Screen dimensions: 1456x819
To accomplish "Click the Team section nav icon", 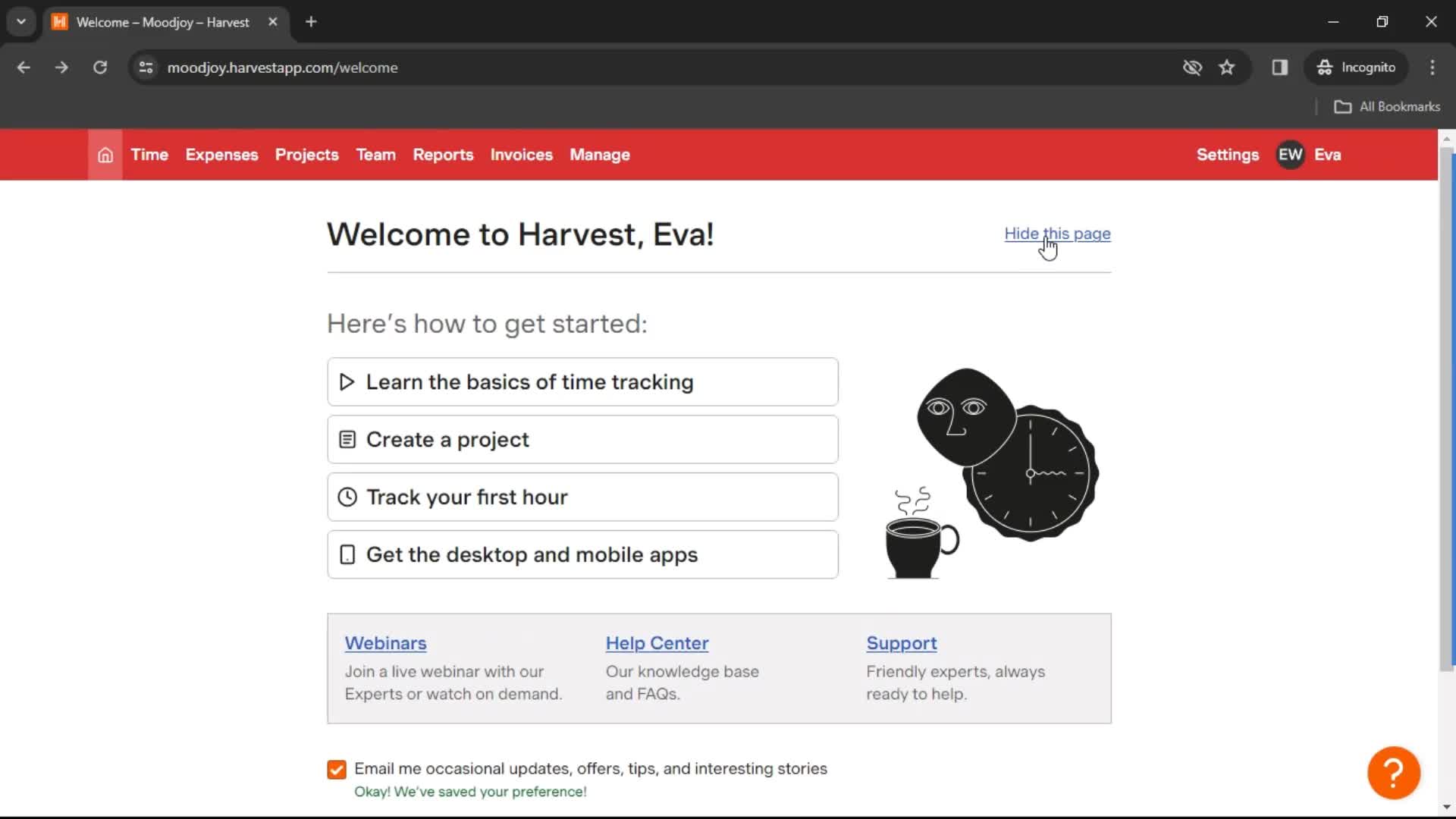I will (375, 155).
